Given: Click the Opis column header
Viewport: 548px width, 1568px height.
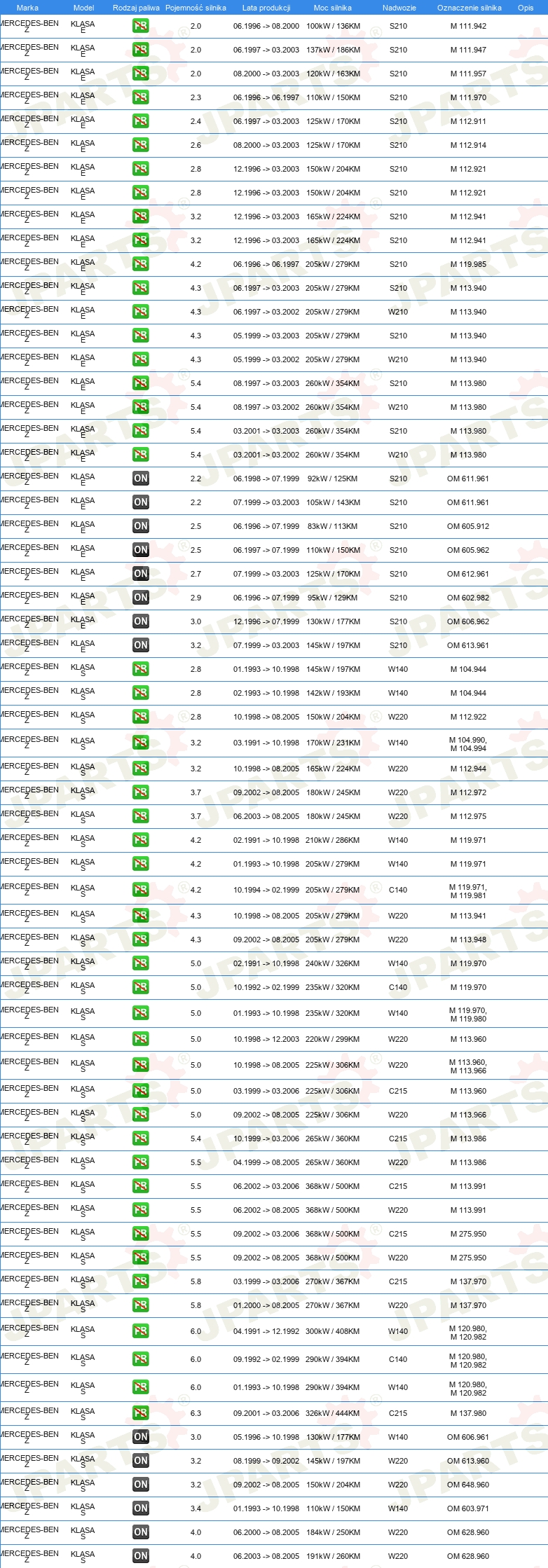Looking at the screenshot, I should (x=526, y=8).
